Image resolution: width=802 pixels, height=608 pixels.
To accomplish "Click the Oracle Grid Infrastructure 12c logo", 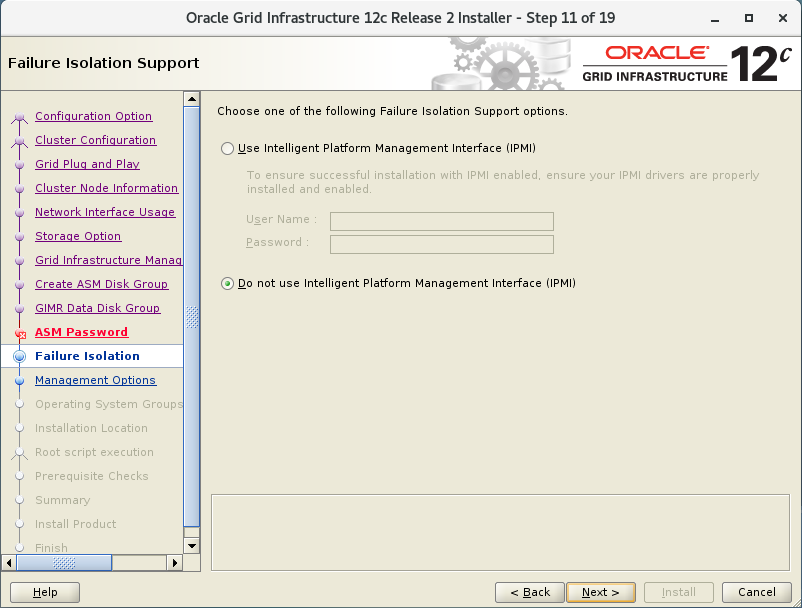I will pos(687,64).
